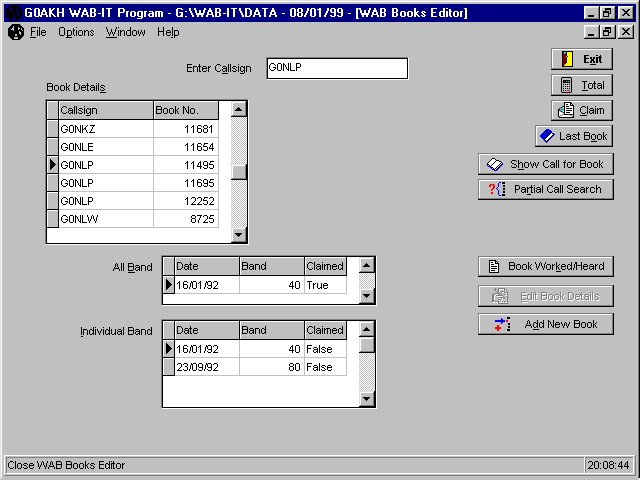Click book number 11654 cell
The image size is (640, 480).
(x=186, y=147)
